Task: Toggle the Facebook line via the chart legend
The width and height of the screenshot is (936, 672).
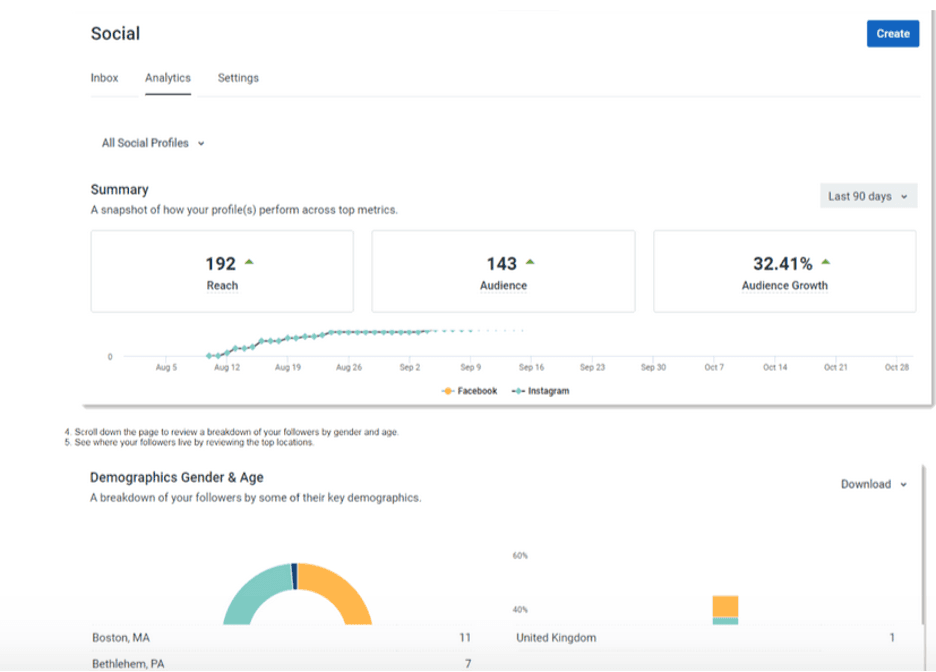Action: click(x=469, y=391)
